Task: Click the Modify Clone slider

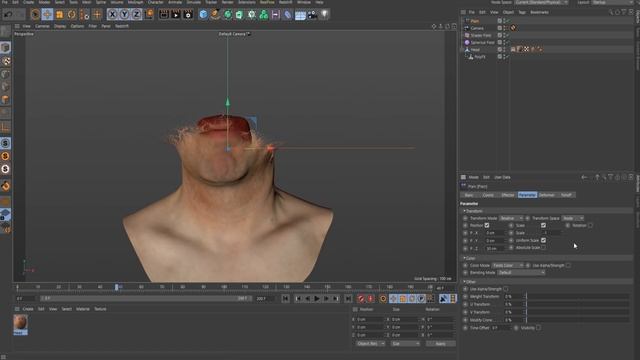Action: coord(578,320)
